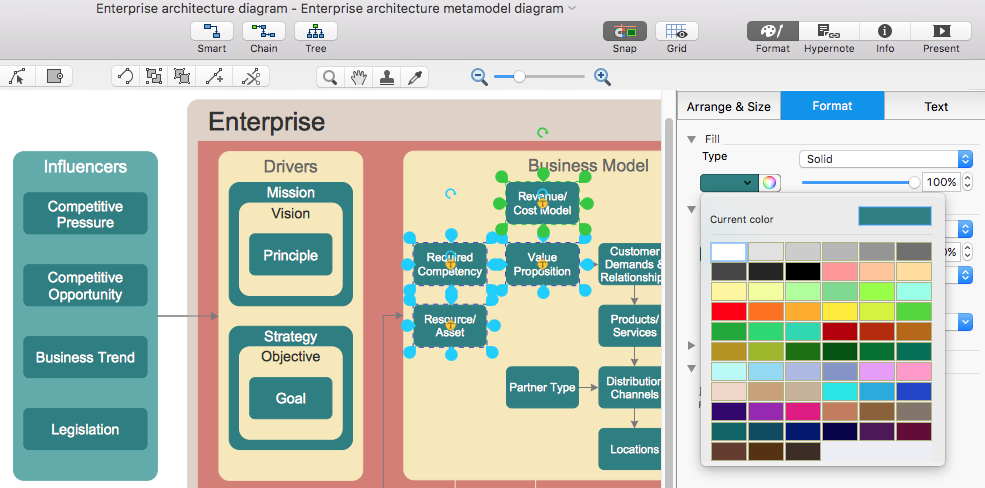
Task: Click the Hypernote button
Action: point(829,31)
